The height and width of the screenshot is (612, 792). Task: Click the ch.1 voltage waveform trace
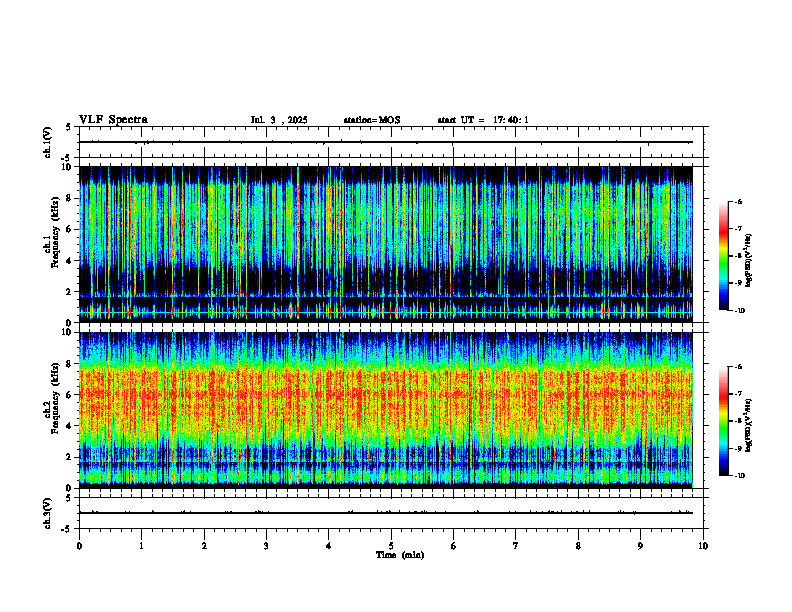click(x=385, y=142)
